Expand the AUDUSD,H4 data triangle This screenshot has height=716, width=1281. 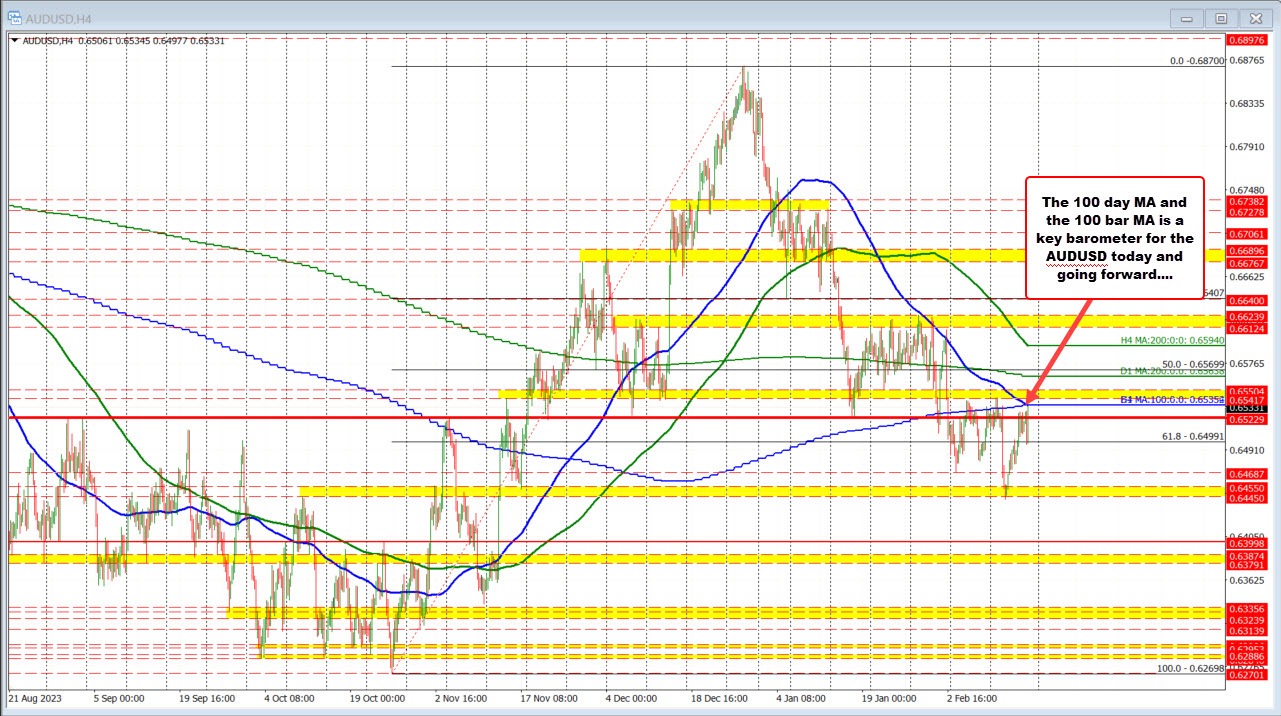tap(16, 41)
